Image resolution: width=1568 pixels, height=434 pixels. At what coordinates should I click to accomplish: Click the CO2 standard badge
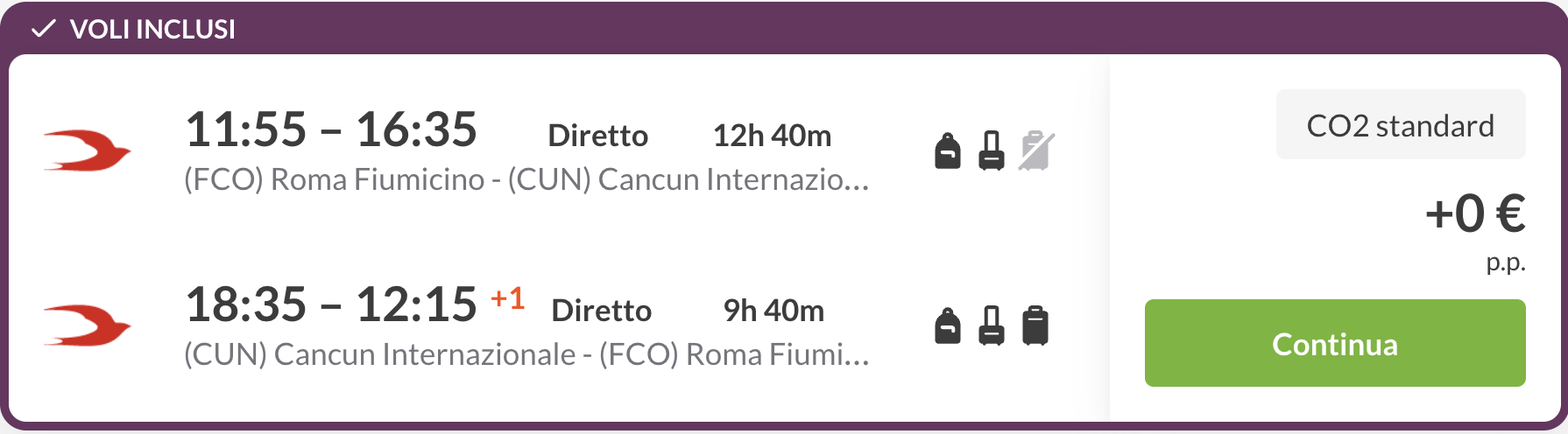tap(1401, 124)
